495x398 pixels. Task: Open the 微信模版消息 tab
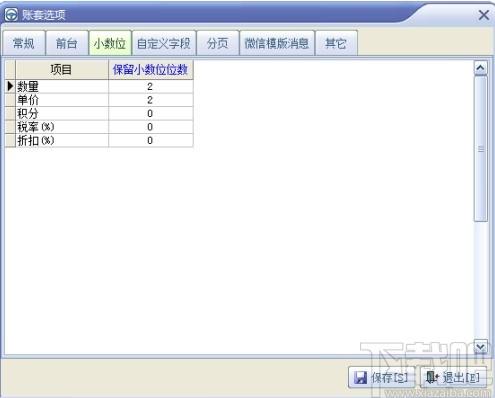point(277,43)
